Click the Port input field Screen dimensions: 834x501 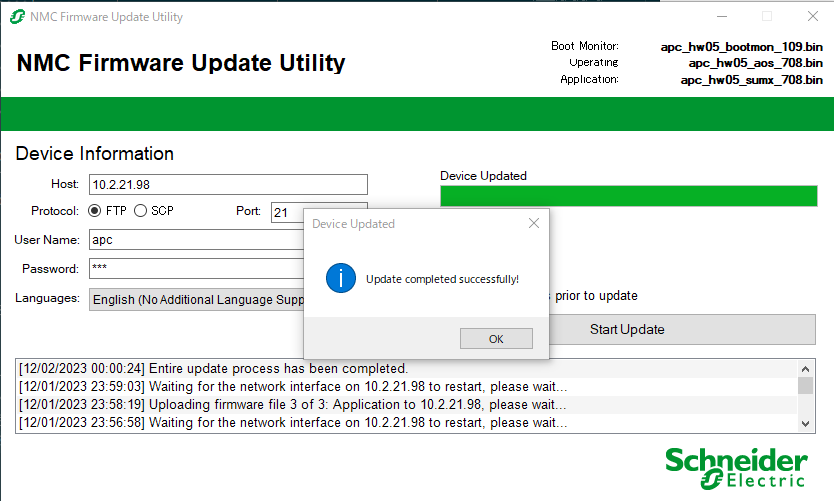coord(287,213)
